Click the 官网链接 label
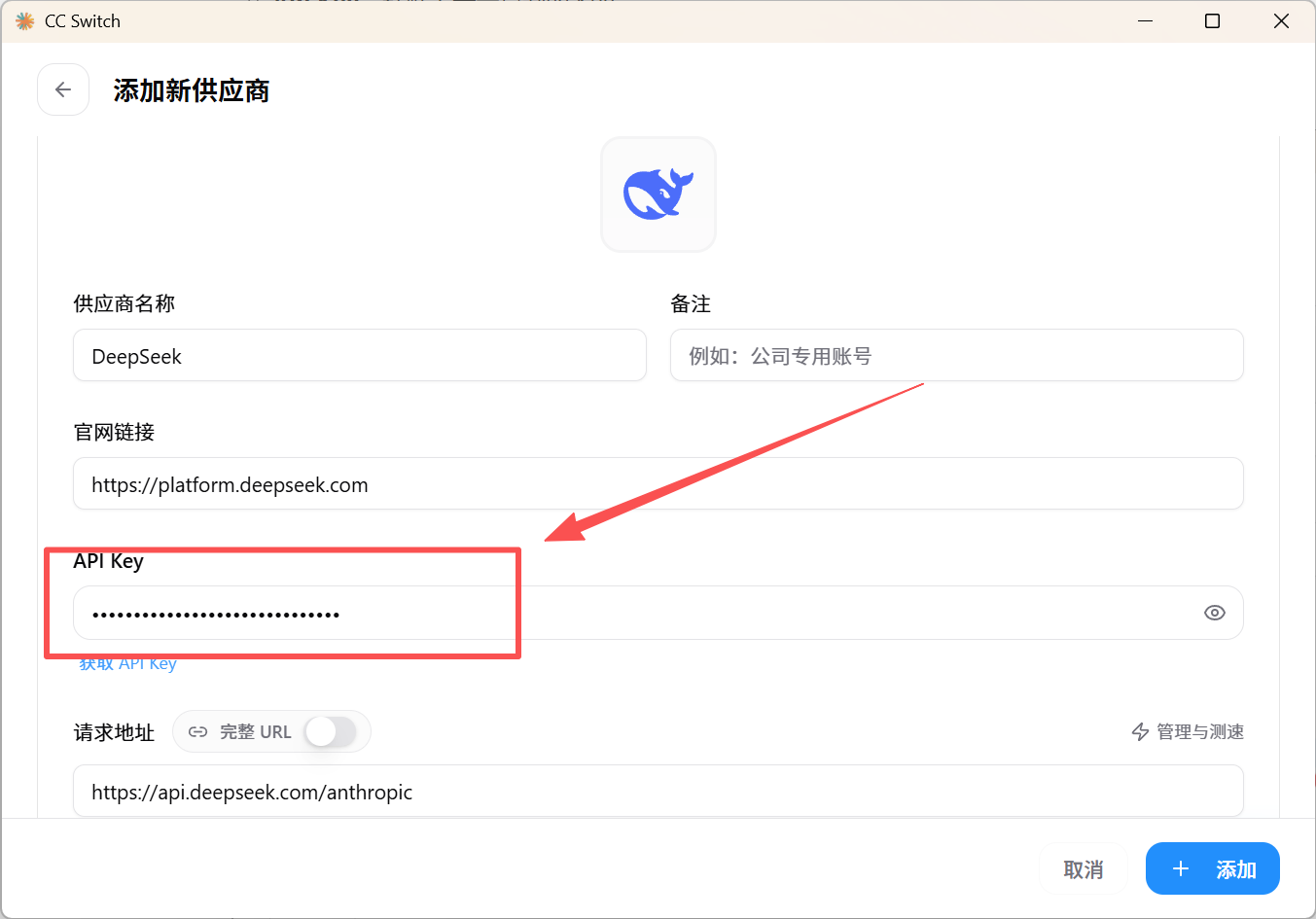 click(x=114, y=432)
